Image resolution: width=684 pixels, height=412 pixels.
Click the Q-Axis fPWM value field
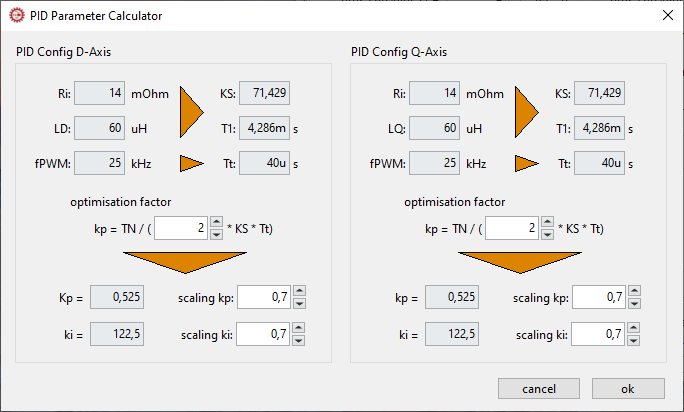pos(434,163)
